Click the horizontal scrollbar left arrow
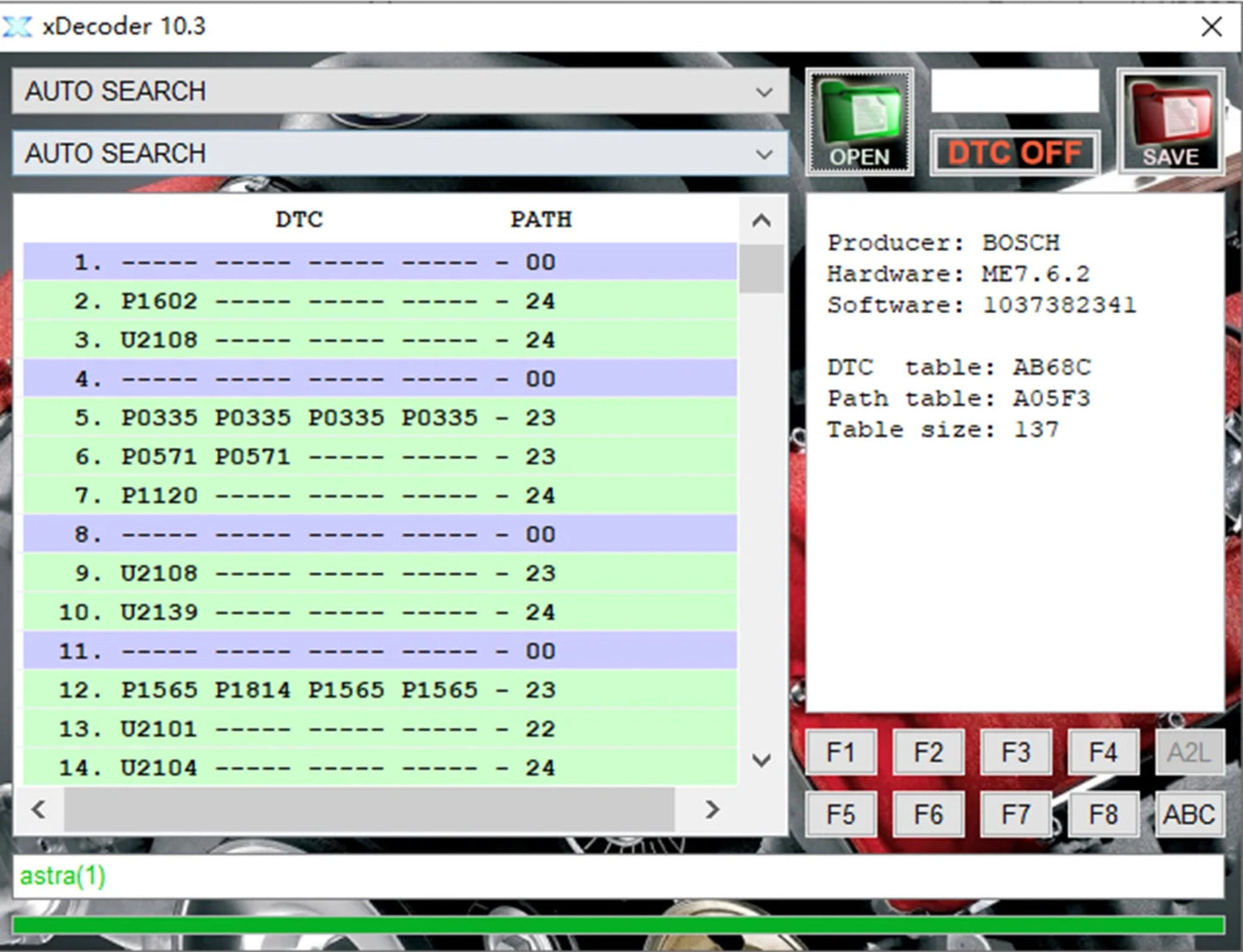The width and height of the screenshot is (1243, 952). pos(39,809)
